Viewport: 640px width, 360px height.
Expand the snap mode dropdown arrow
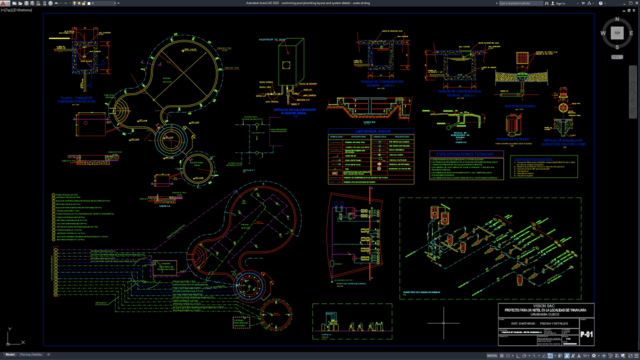tap(513, 356)
